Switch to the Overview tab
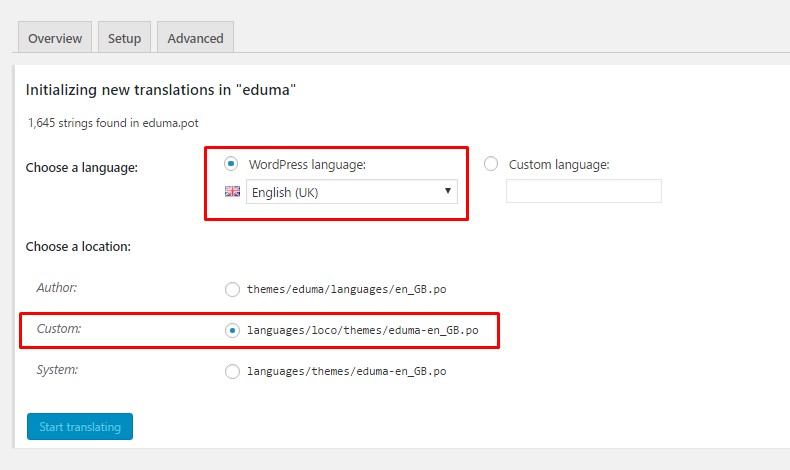 [x=55, y=38]
